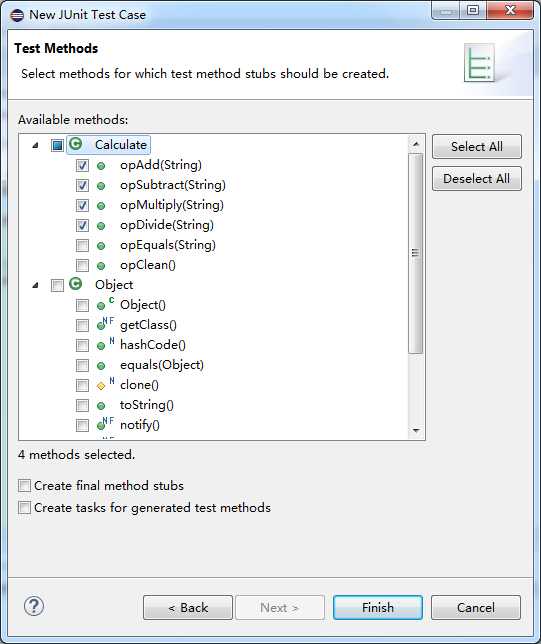541x644 pixels.
Task: Click the Calculate class icon
Action: 76,144
